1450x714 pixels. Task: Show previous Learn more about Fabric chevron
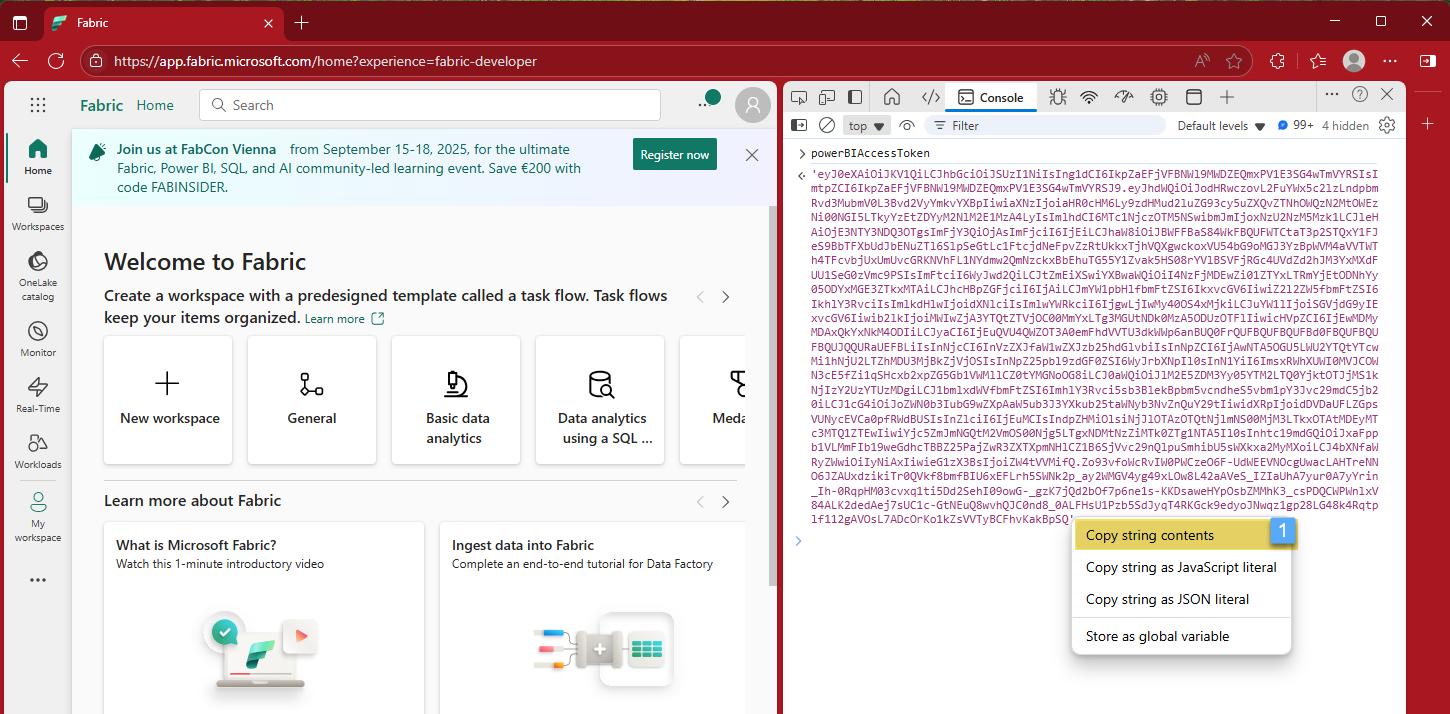[700, 502]
